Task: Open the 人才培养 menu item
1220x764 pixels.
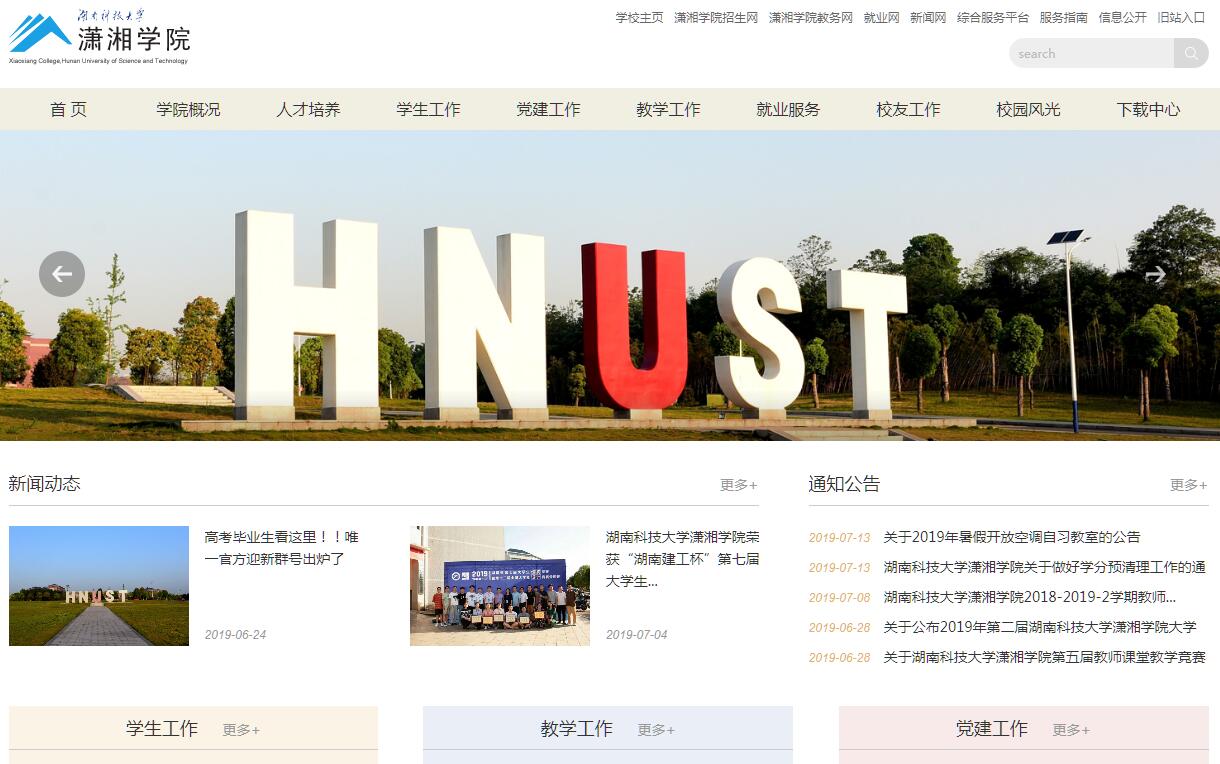Action: pos(308,110)
